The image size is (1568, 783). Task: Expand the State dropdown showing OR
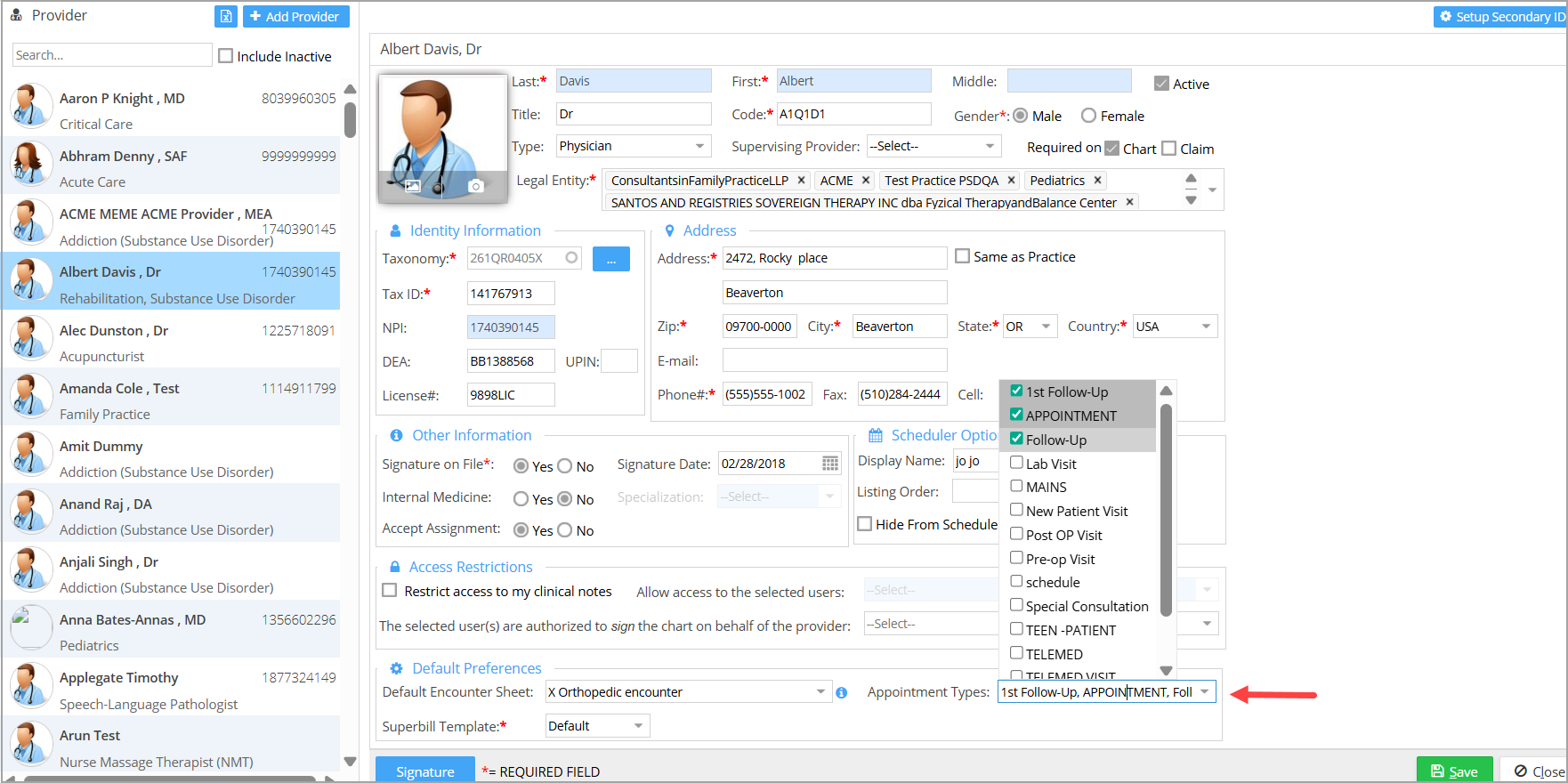coord(1046,327)
